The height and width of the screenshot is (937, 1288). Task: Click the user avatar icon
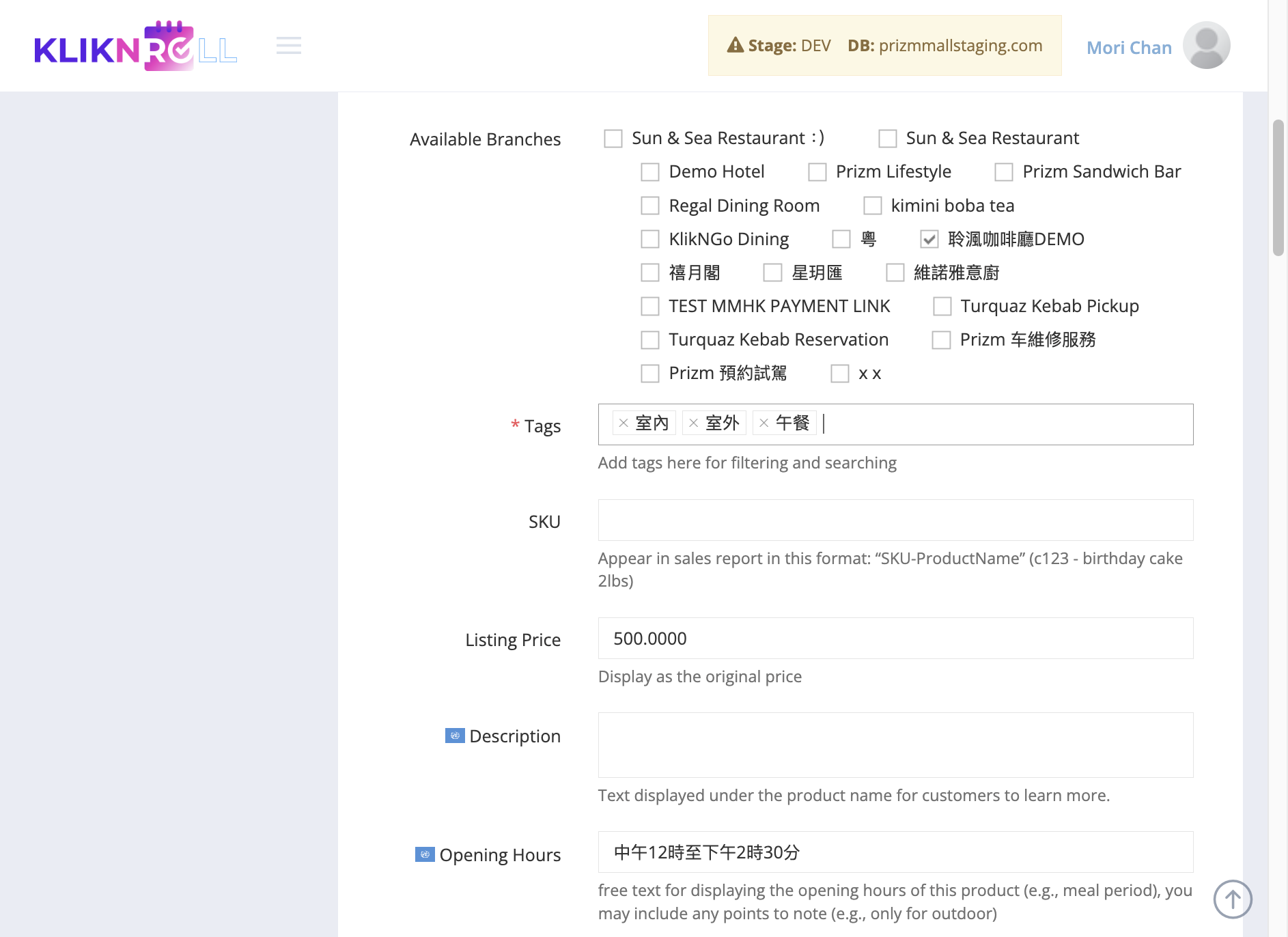1206,46
